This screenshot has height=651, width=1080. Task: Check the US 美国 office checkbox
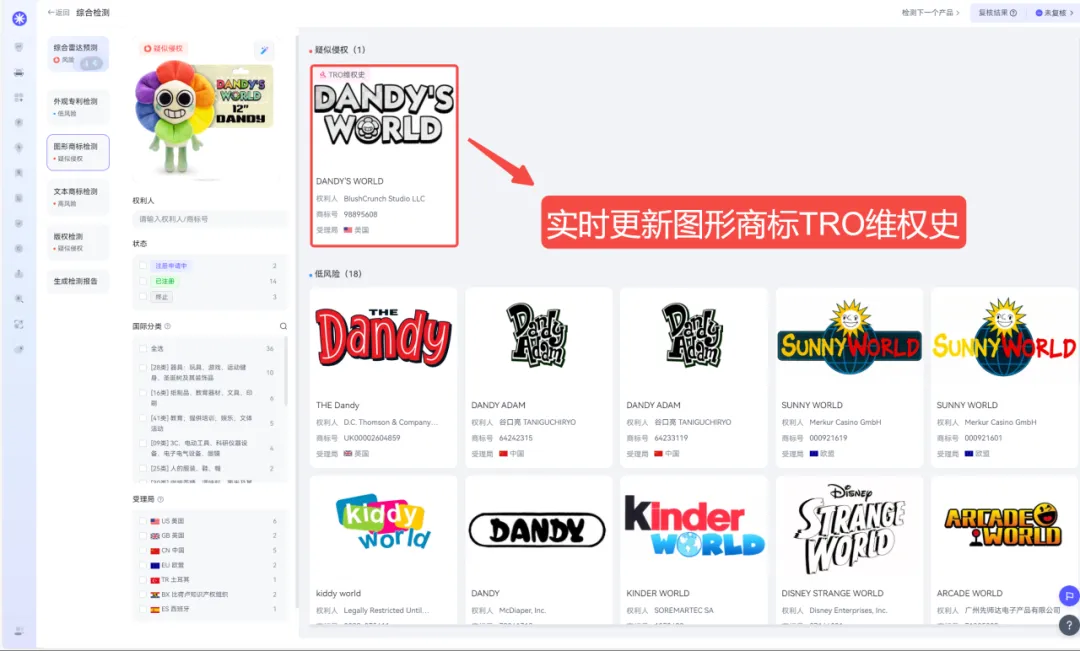tap(143, 521)
